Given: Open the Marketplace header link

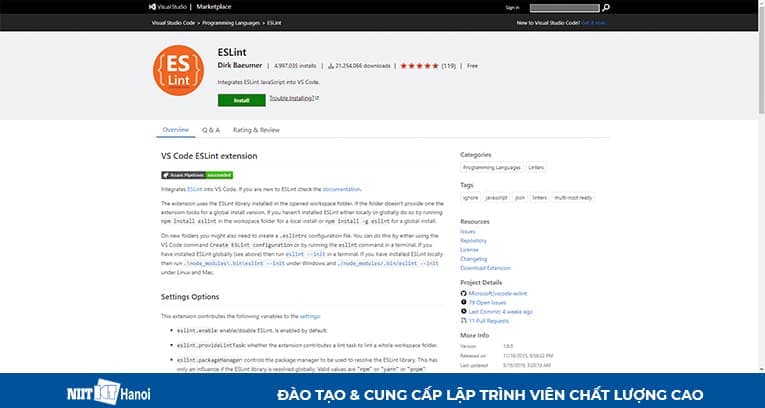Looking at the screenshot, I should tap(214, 7).
